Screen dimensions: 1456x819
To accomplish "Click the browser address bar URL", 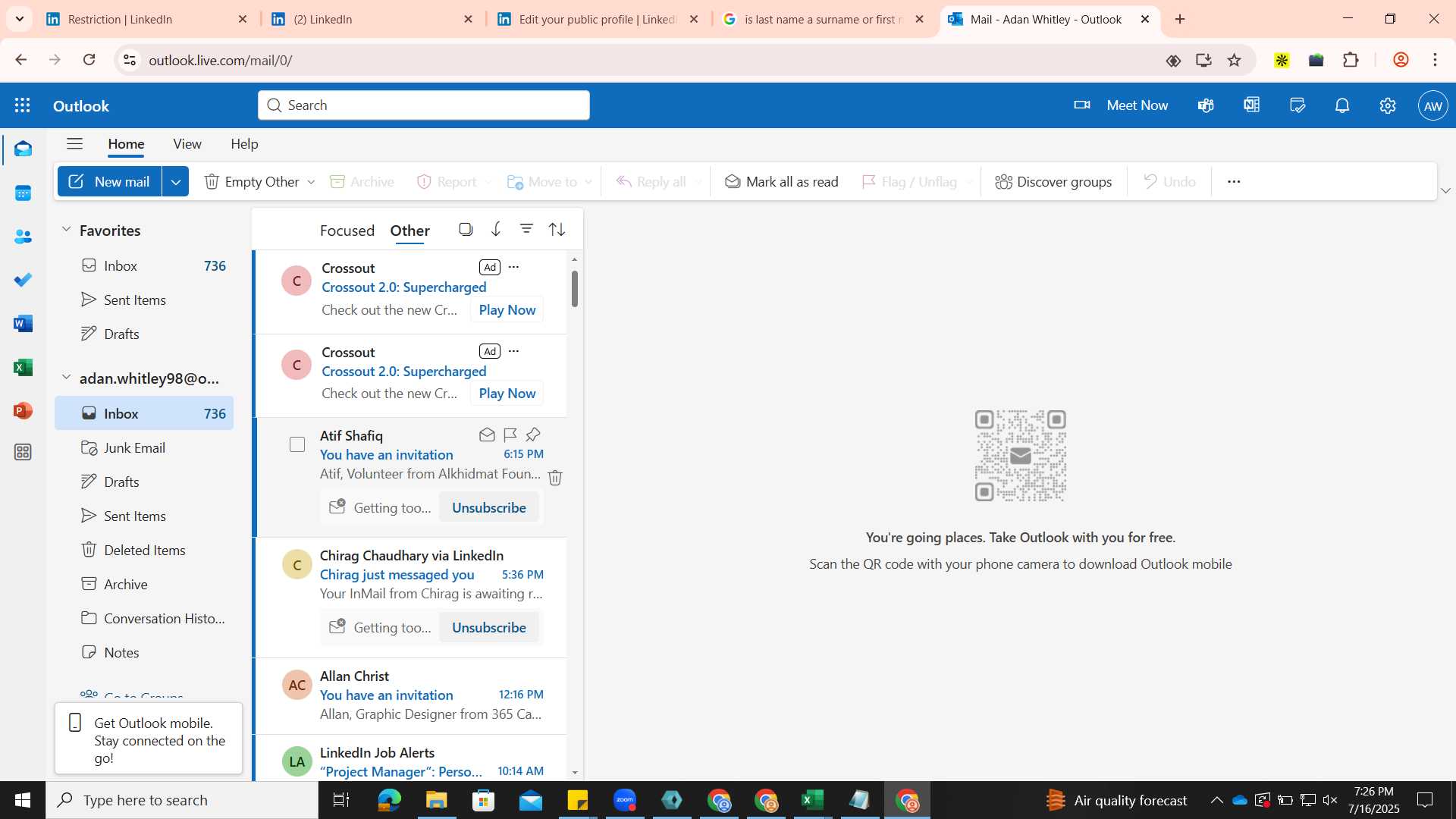I will coord(221,61).
